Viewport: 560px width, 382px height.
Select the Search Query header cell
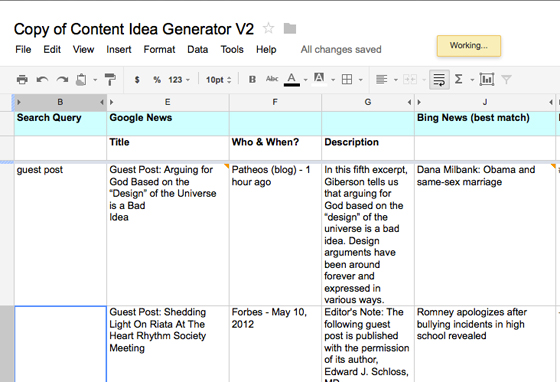60,124
